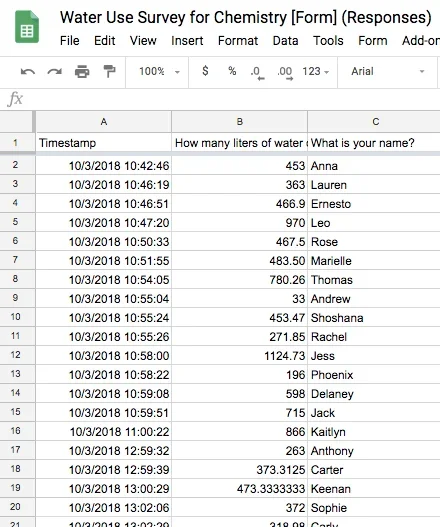Open the Google Sheets home icon
The height and width of the screenshot is (527, 440).
tap(27, 27)
